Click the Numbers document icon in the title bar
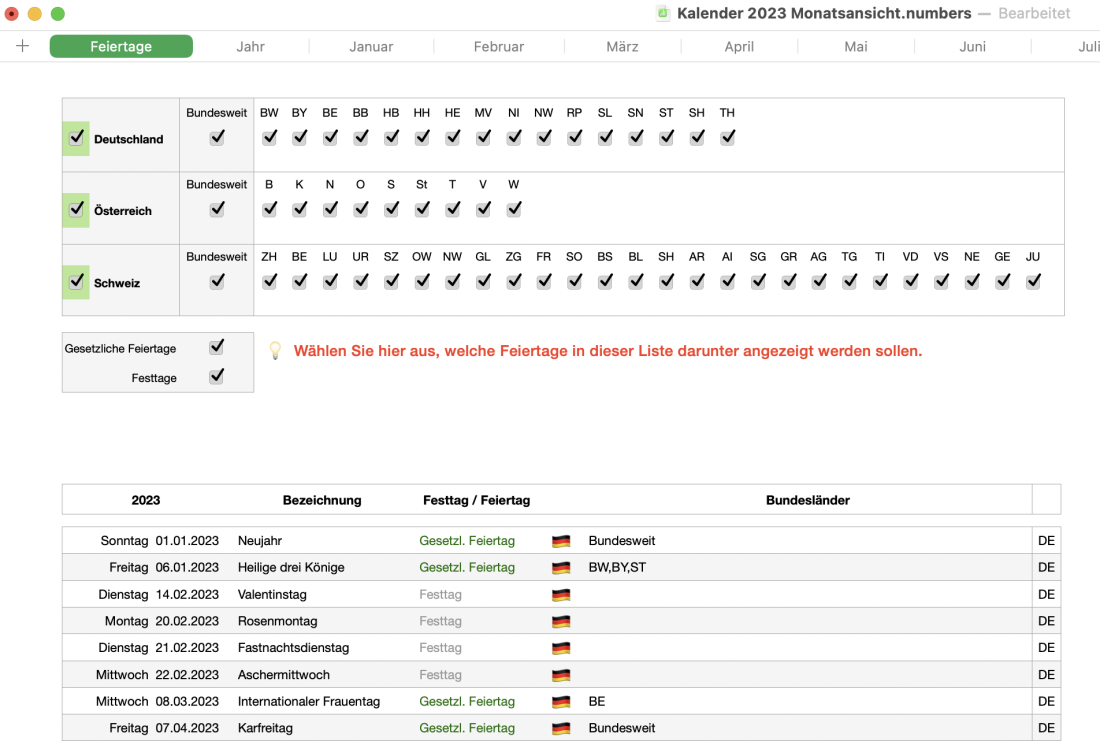The height and width of the screenshot is (741, 1100). 663,13
